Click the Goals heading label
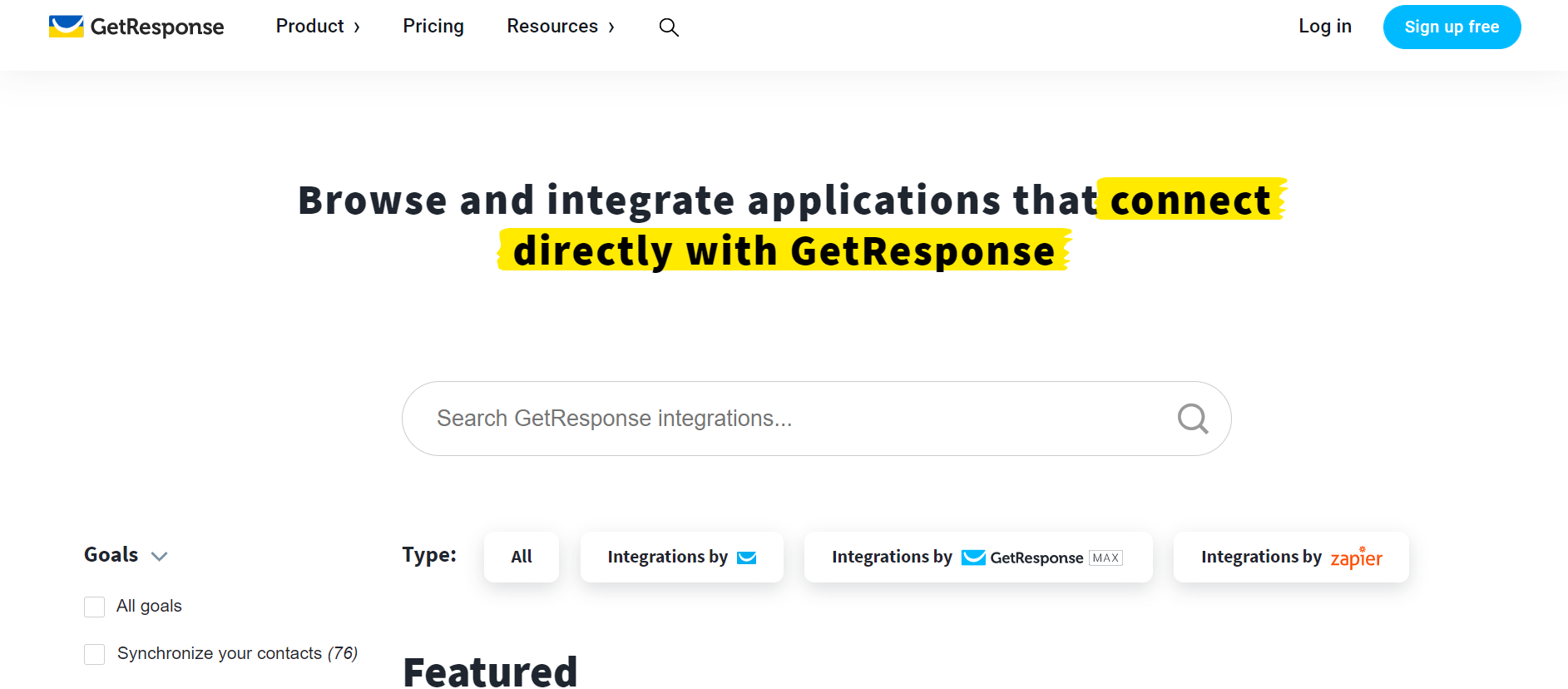1568x689 pixels. [111, 555]
